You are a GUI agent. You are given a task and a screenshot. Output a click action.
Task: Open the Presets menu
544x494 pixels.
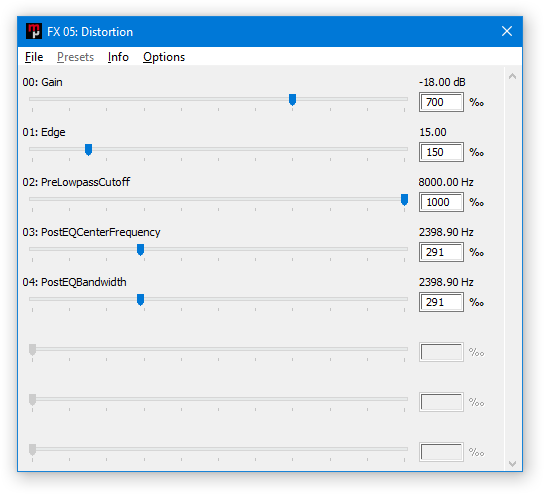(75, 57)
